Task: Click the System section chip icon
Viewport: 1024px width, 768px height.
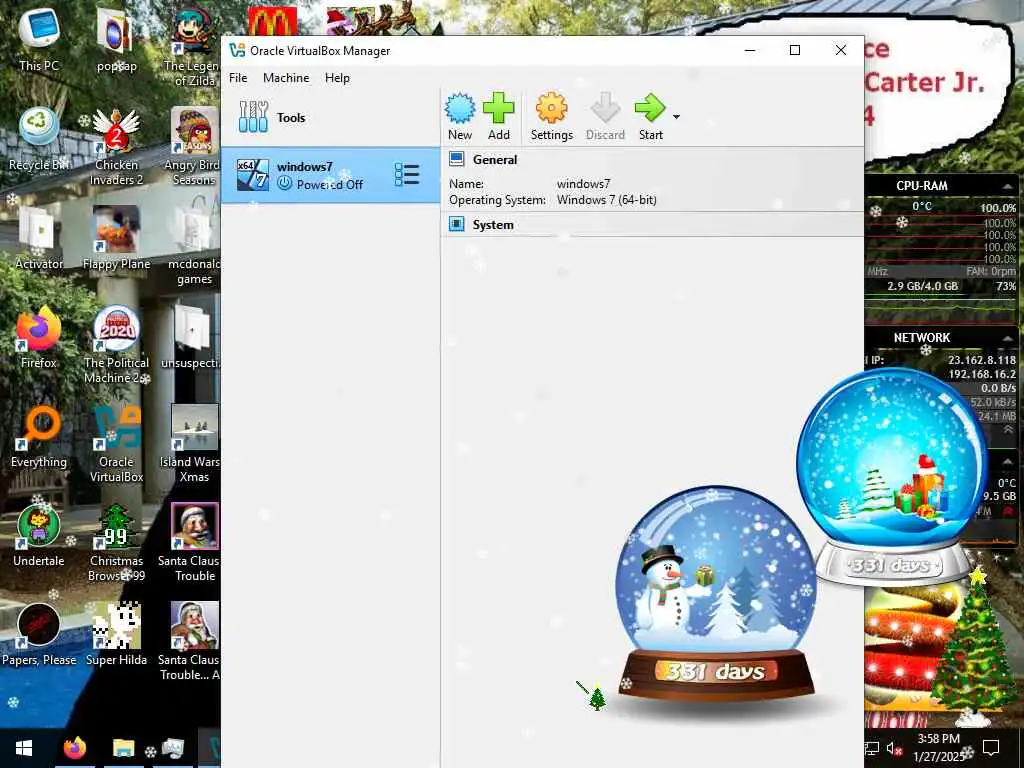Action: pyautogui.click(x=456, y=225)
